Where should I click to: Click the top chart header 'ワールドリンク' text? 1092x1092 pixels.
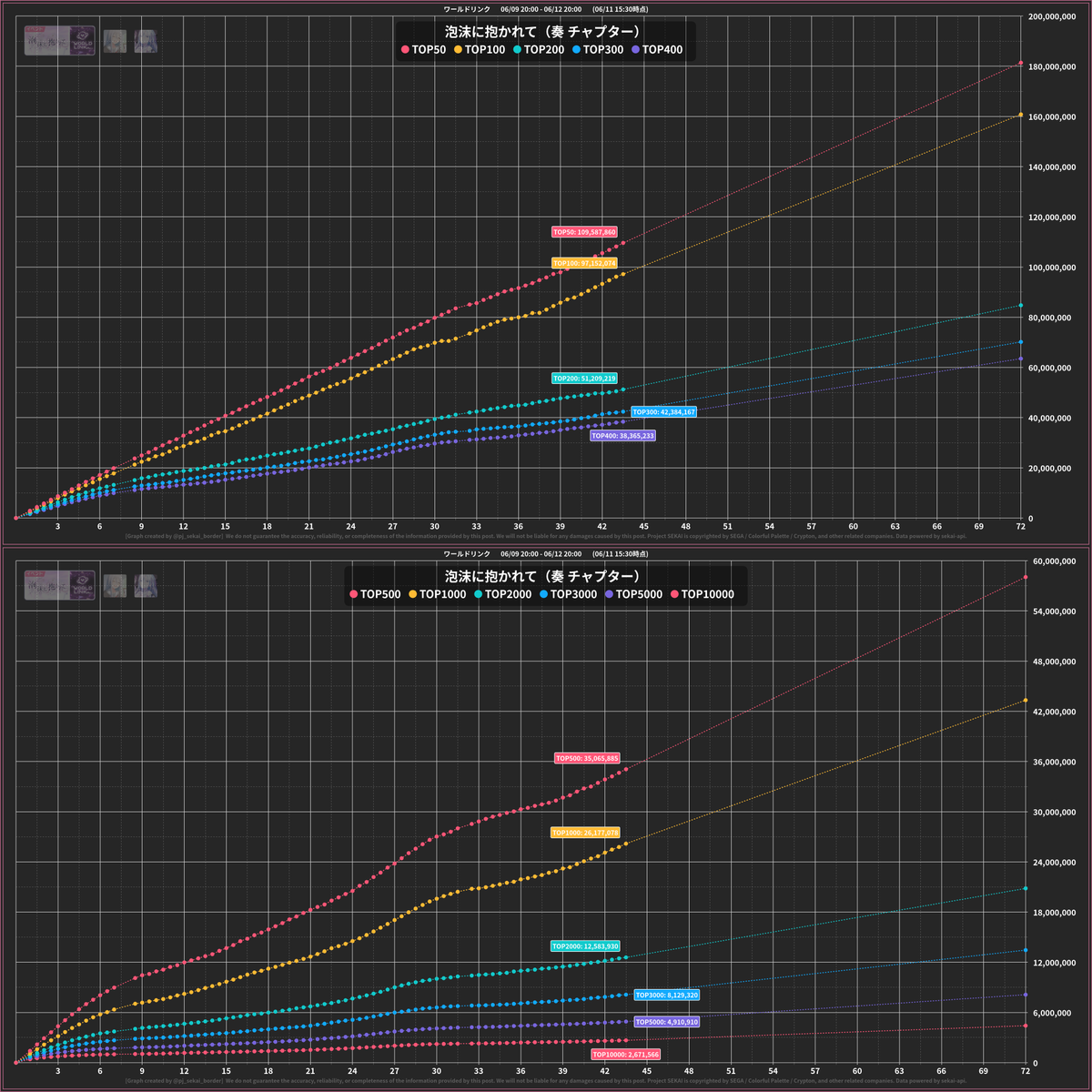tap(467, 9)
